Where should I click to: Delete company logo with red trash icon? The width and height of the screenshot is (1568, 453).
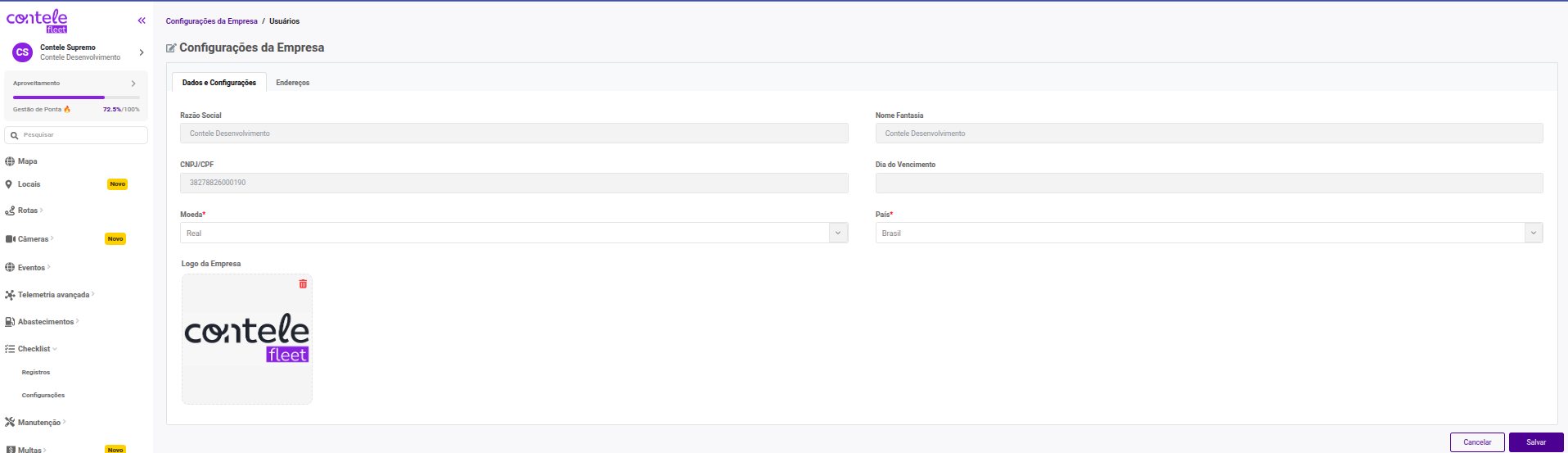[303, 283]
